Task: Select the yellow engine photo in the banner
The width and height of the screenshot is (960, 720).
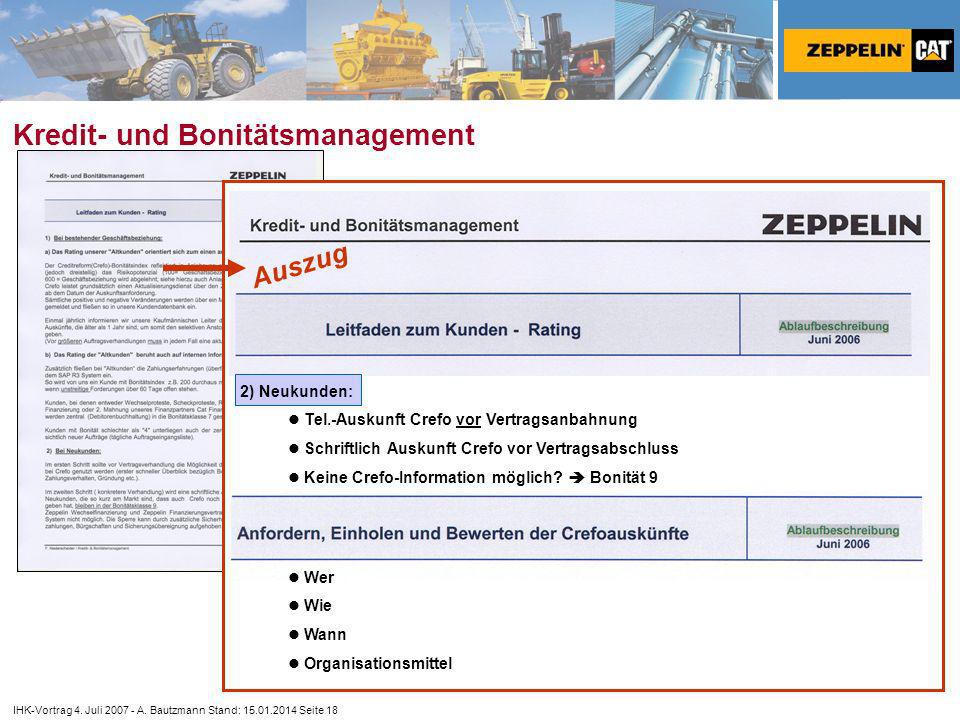Action: [378, 50]
